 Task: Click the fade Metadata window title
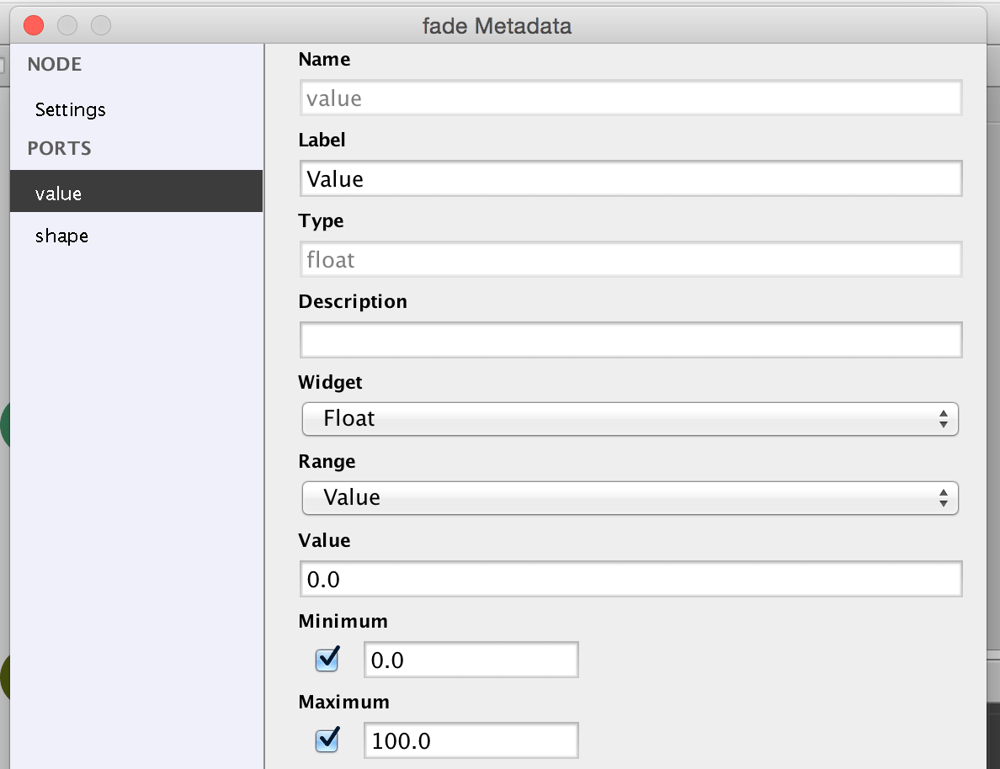(497, 26)
